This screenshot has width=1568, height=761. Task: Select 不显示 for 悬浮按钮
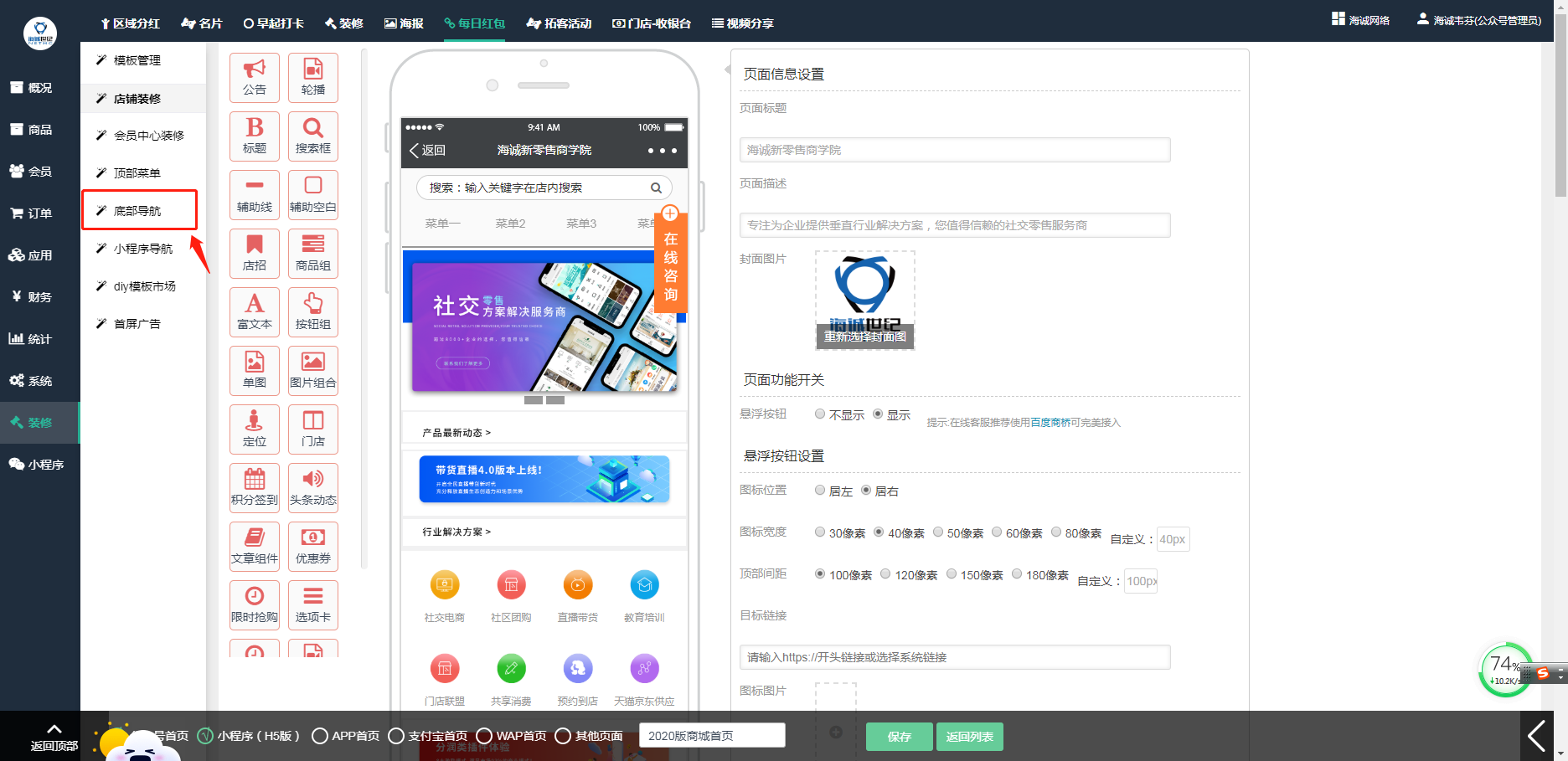pyautogui.click(x=820, y=414)
